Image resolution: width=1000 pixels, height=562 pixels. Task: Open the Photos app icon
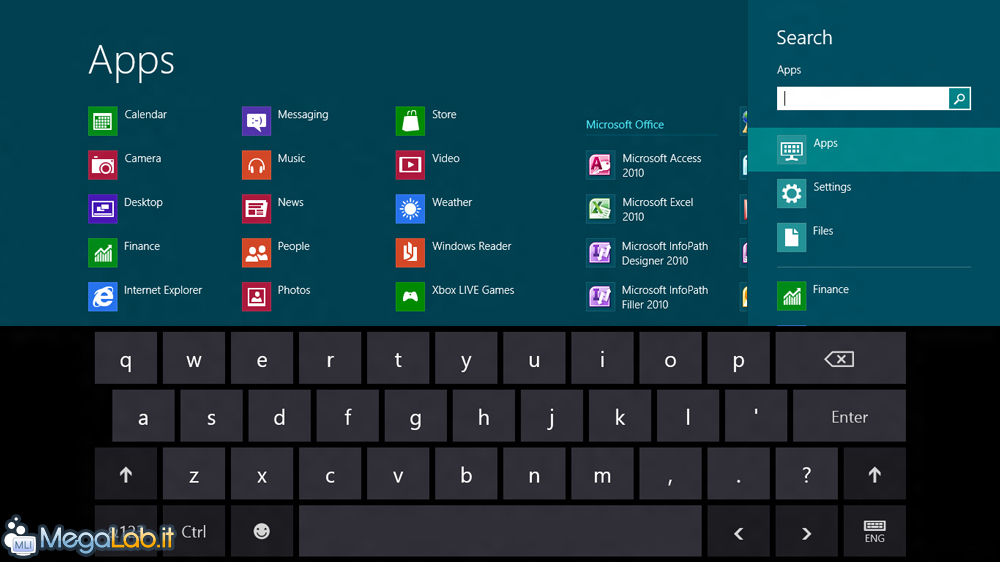[256, 297]
